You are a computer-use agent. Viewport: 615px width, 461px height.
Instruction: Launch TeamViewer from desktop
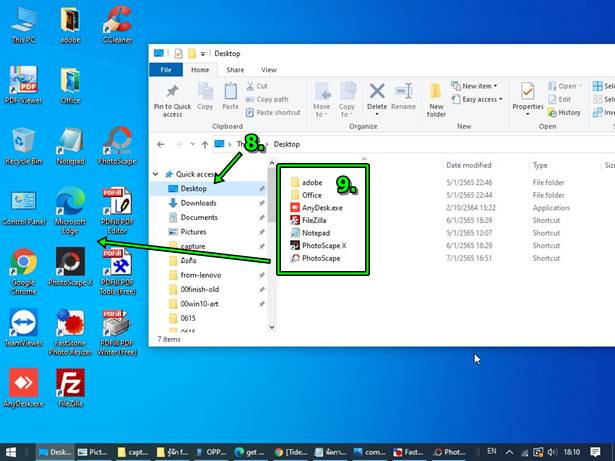click(x=23, y=328)
